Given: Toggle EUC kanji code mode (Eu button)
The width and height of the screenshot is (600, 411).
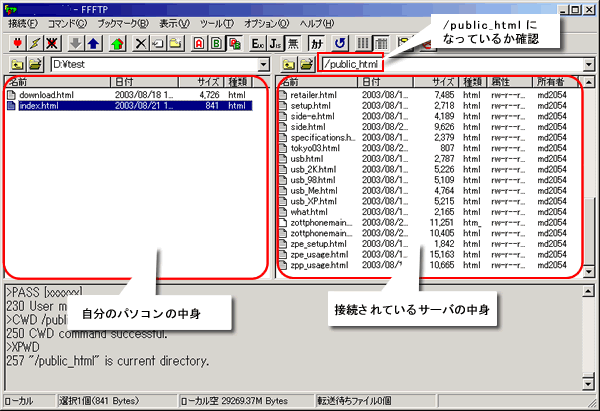Looking at the screenshot, I should (x=259, y=43).
